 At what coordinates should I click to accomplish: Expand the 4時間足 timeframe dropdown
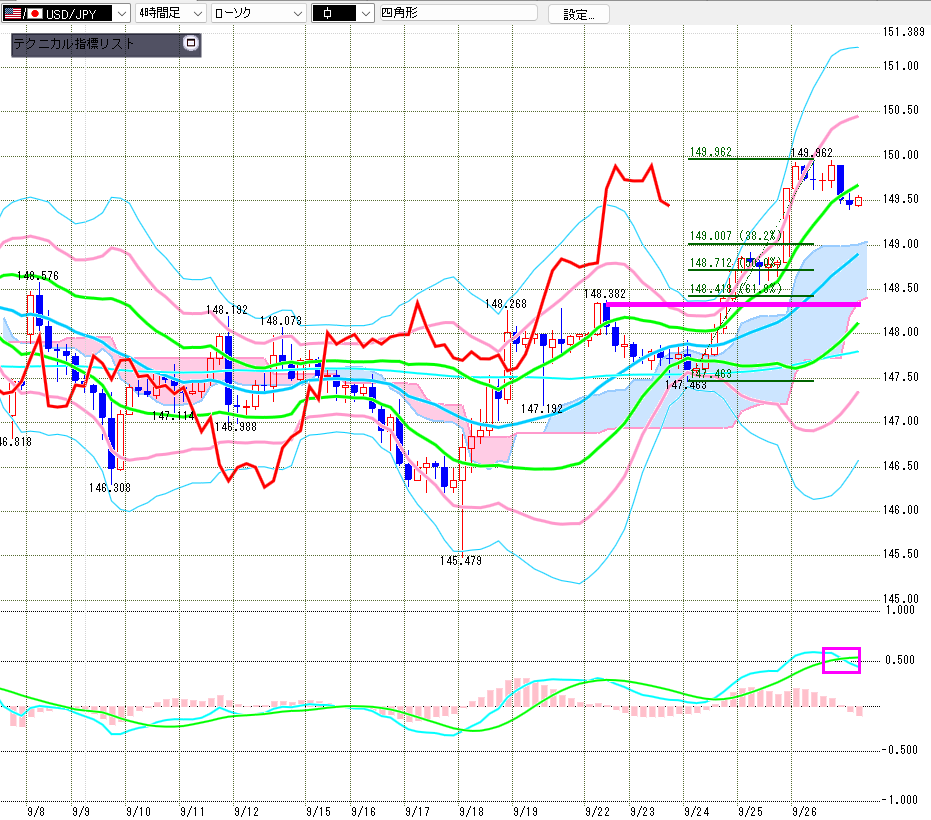pos(196,14)
